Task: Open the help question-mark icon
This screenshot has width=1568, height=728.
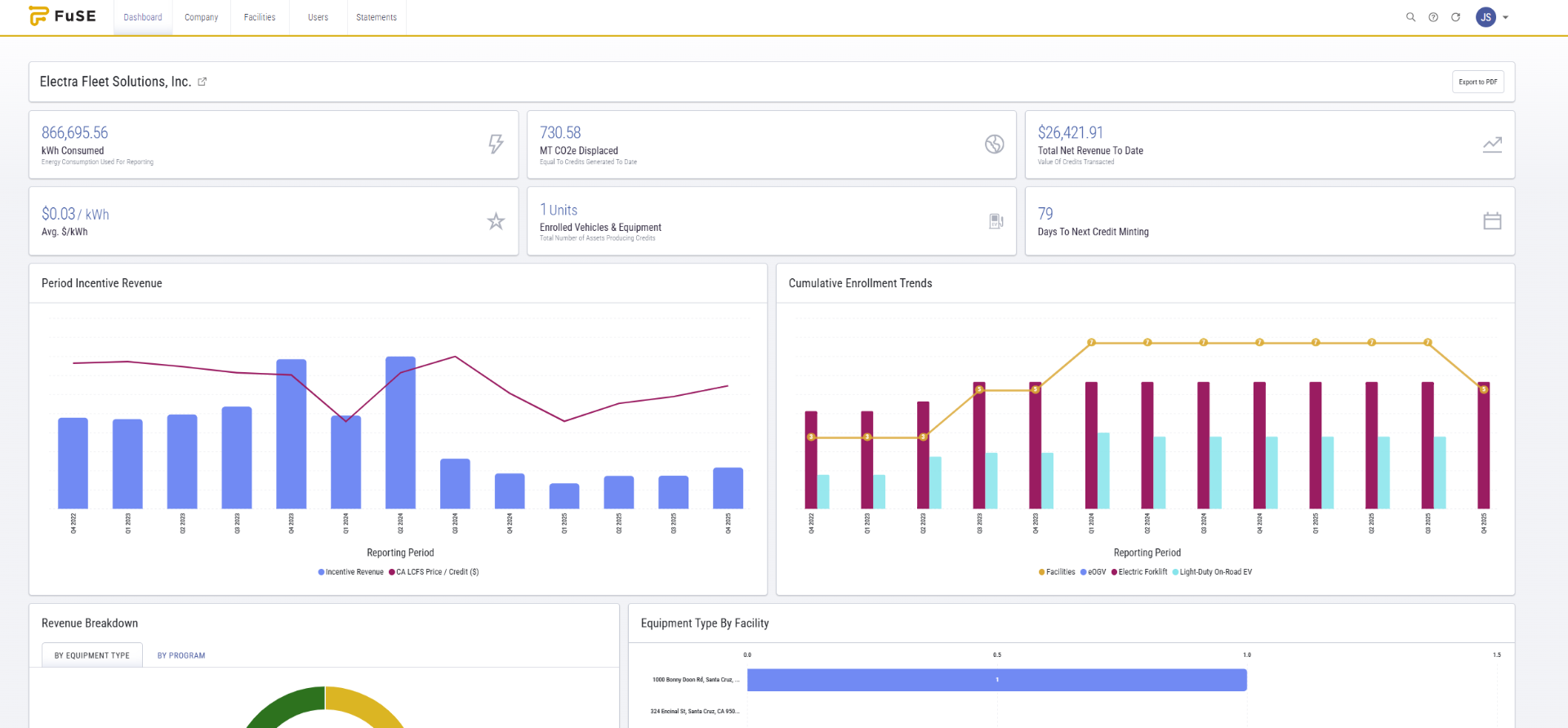Action: tap(1433, 17)
